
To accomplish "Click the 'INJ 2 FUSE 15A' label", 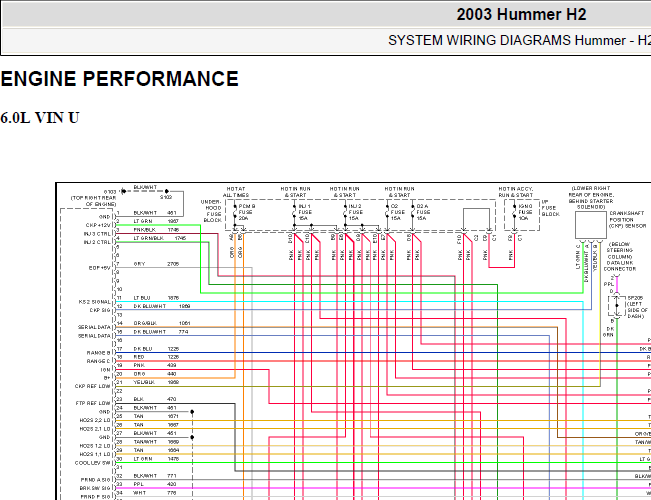I will click(355, 212).
